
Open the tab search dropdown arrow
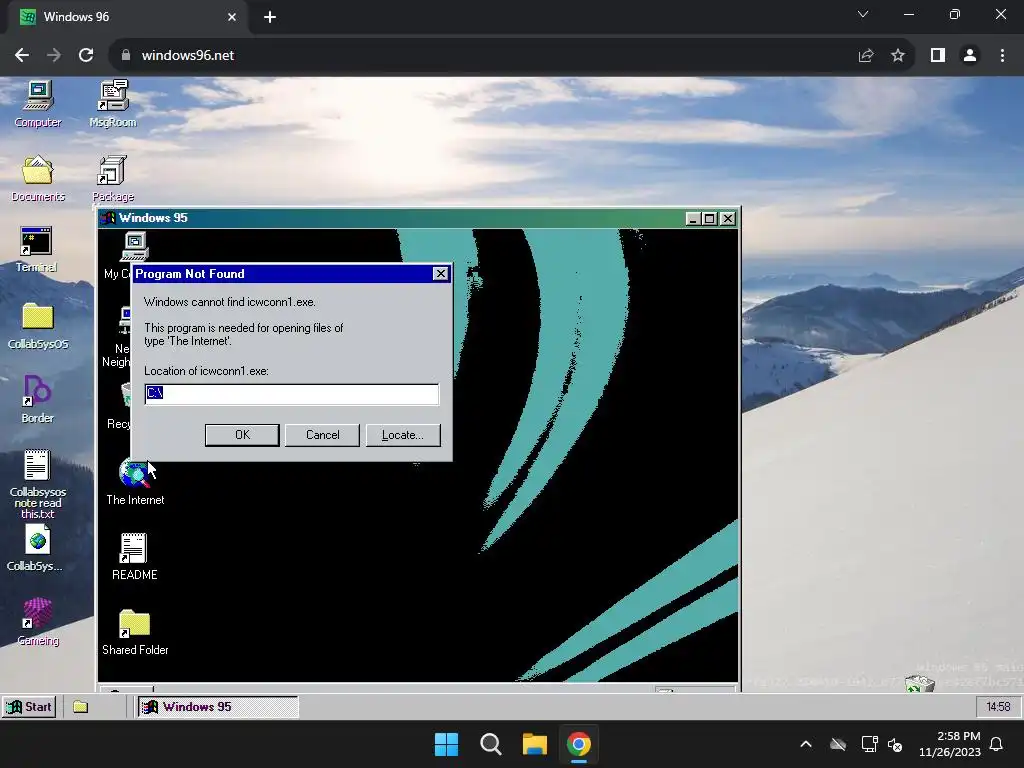[x=863, y=14]
